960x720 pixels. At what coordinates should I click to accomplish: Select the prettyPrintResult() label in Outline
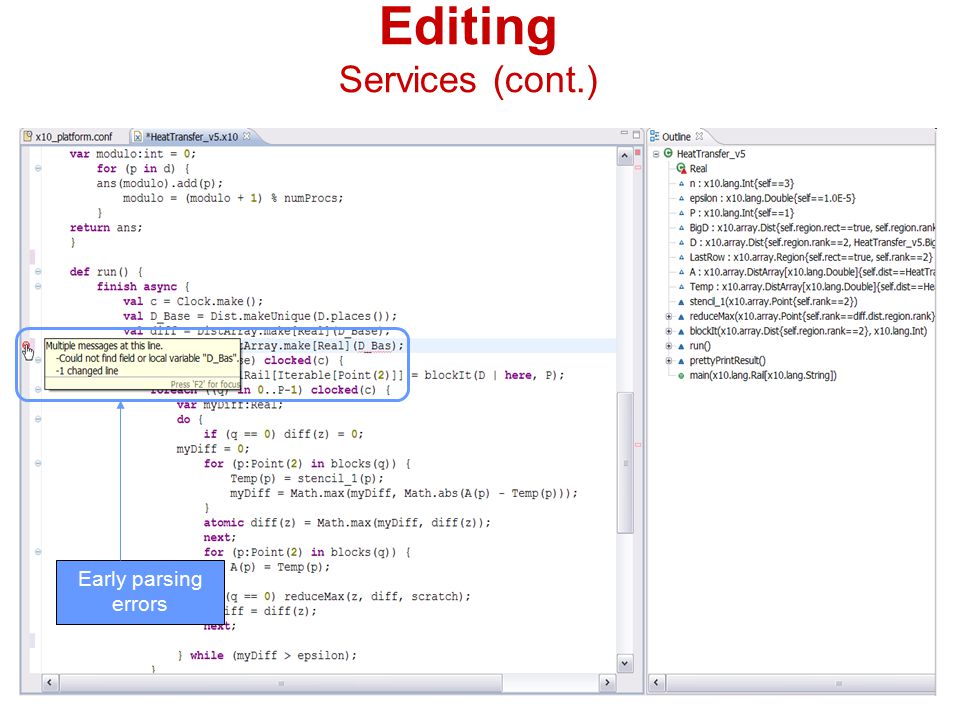[727, 361]
